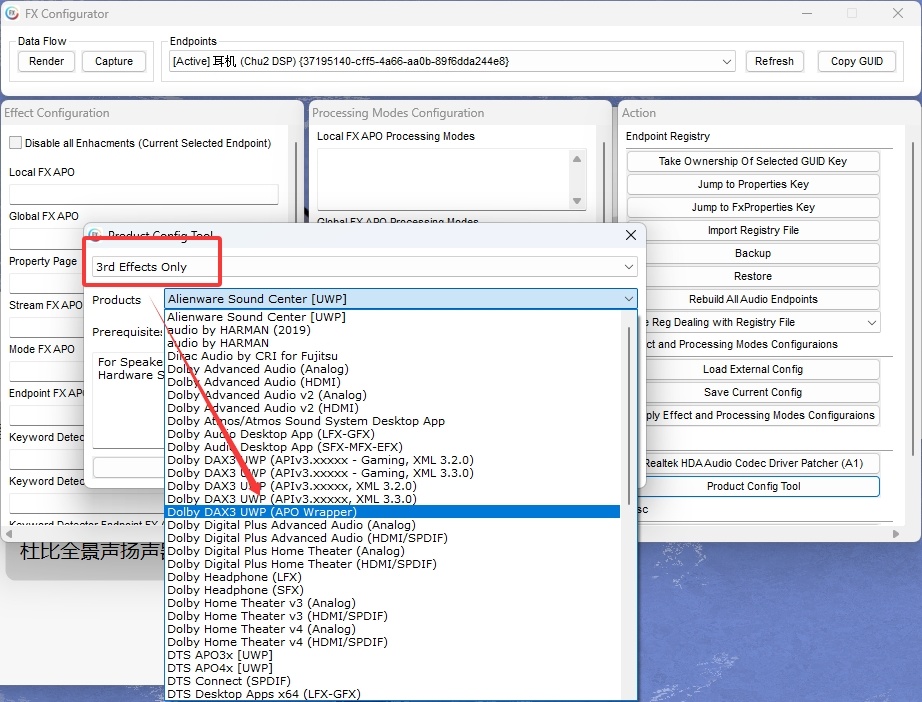The image size is (922, 702).
Task: Click Take Ownership Of Selected GUID Key
Action: [x=753, y=161]
